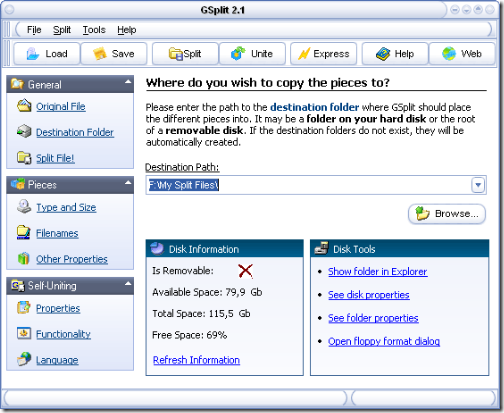Collapse the General sidebar panel
The image size is (504, 413).
[x=128, y=82]
